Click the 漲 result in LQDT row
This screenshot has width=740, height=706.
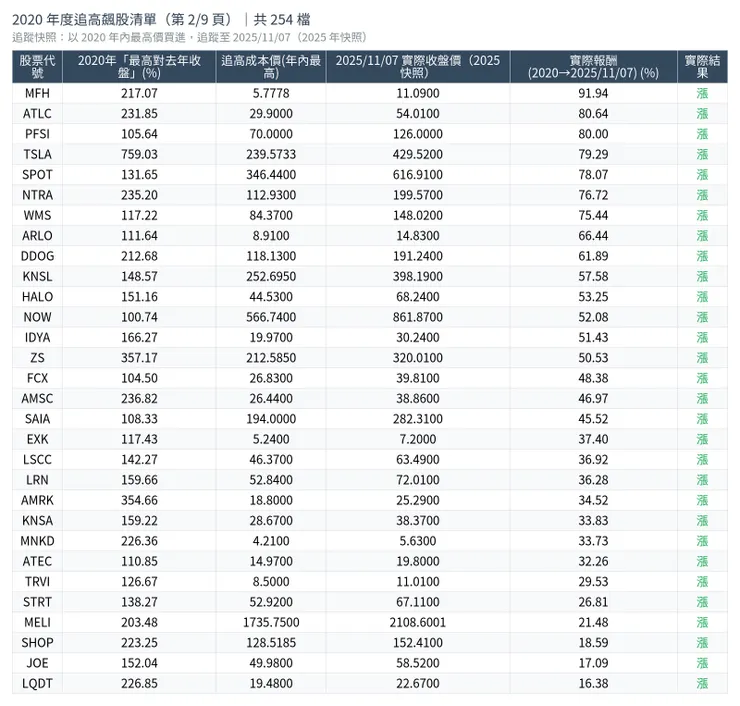(702, 683)
